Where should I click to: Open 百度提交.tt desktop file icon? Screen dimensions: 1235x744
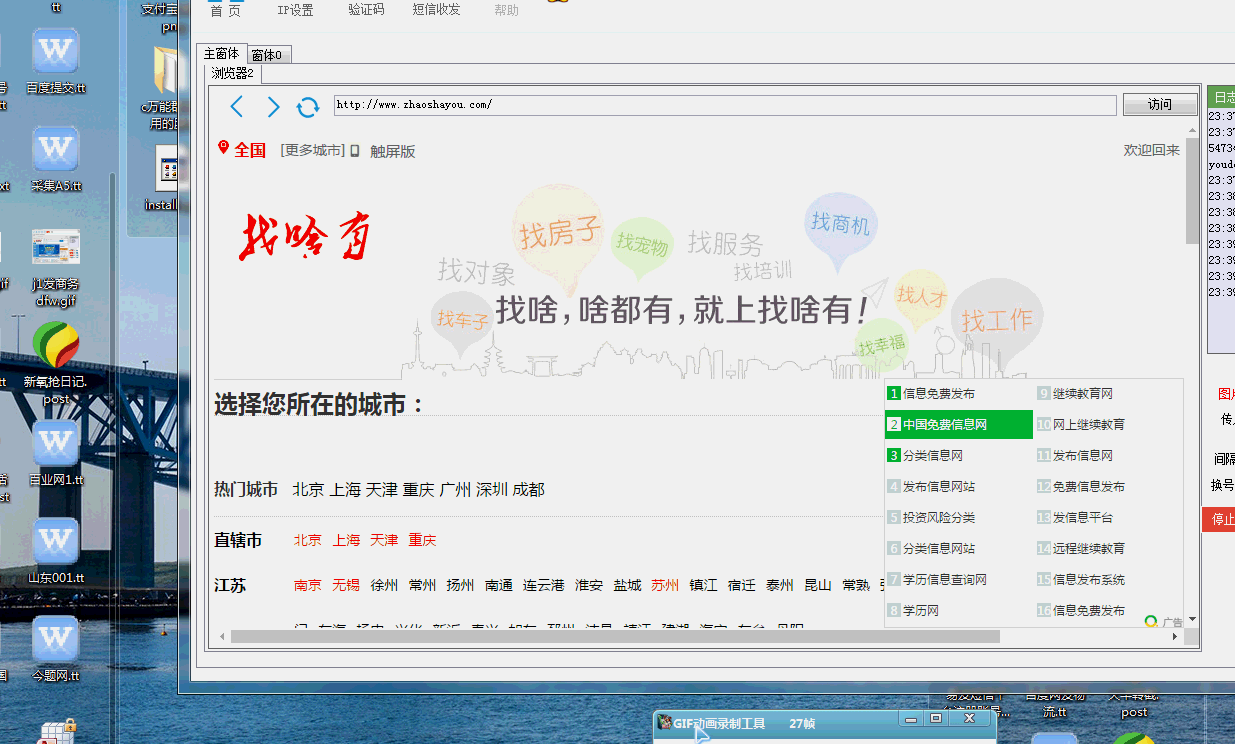pyautogui.click(x=56, y=61)
